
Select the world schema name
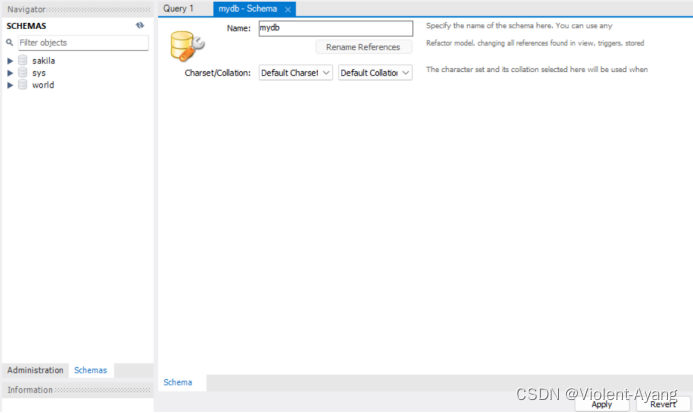[x=43, y=85]
